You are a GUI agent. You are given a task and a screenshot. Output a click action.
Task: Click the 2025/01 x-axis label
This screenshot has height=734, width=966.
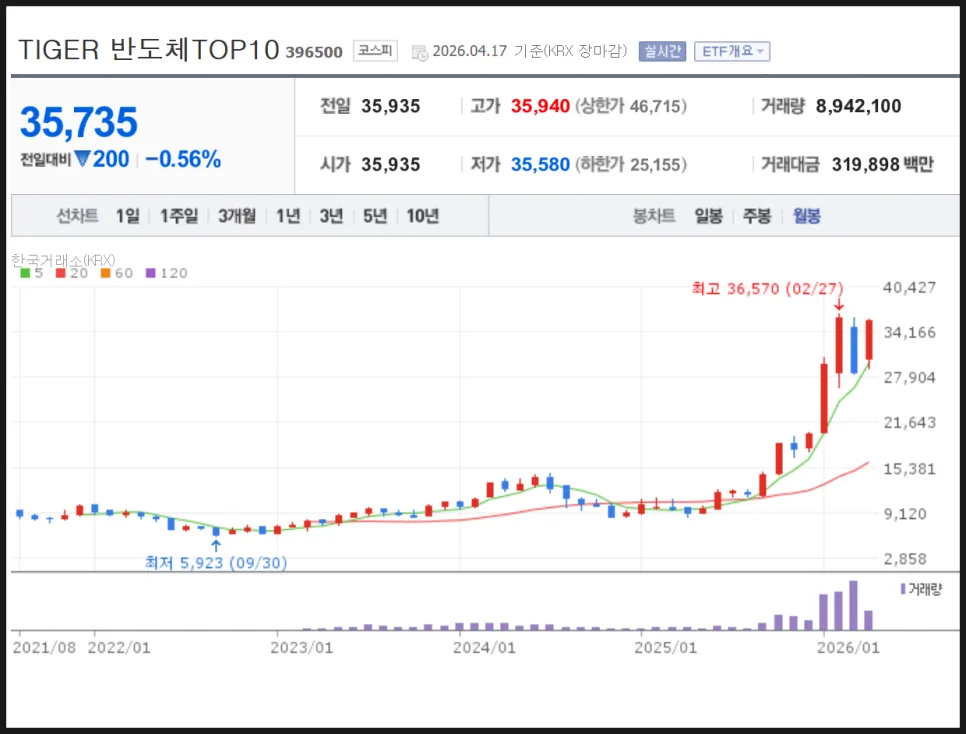665,648
